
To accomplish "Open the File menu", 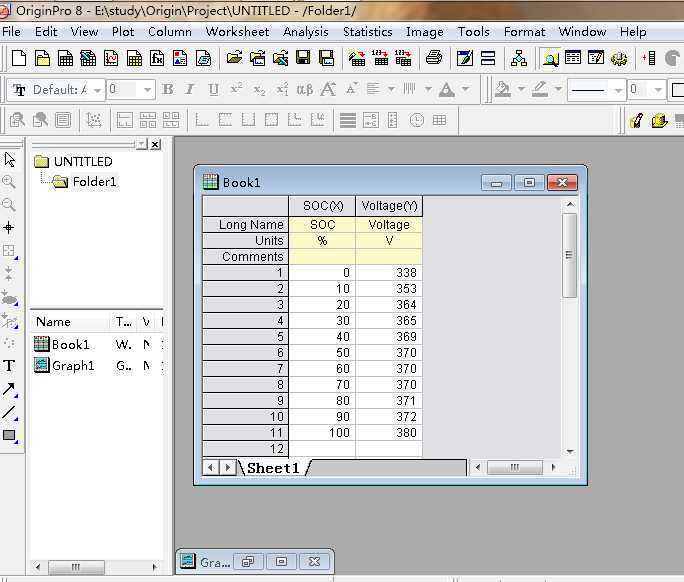I will point(11,32).
